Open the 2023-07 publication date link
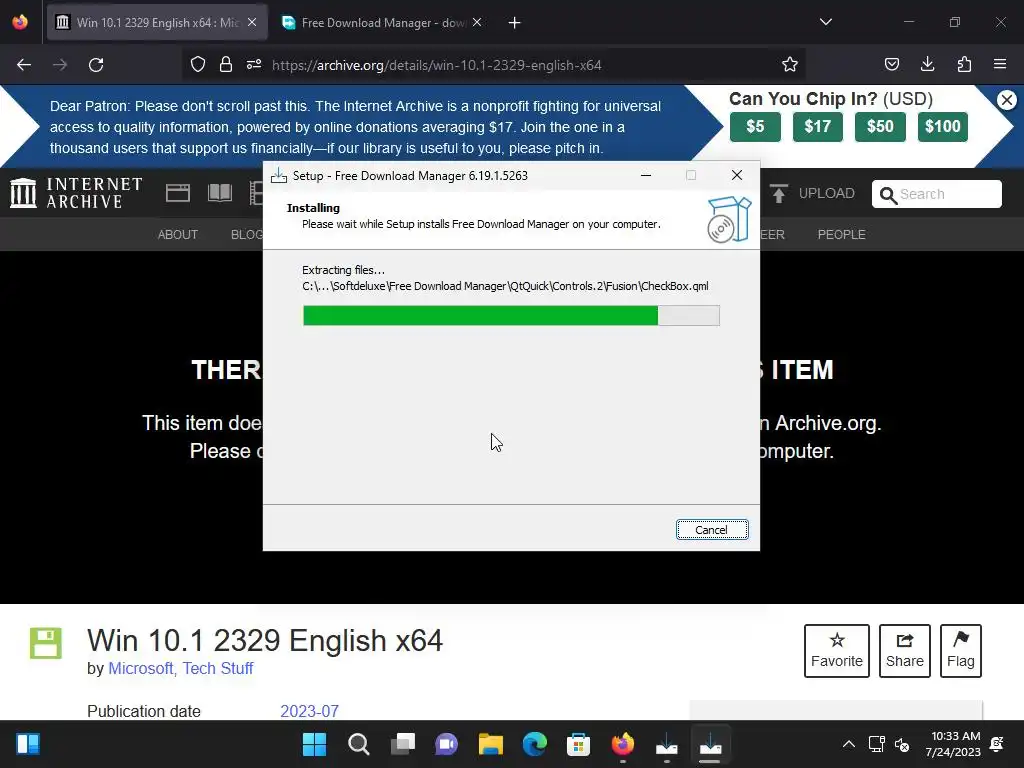 (310, 711)
